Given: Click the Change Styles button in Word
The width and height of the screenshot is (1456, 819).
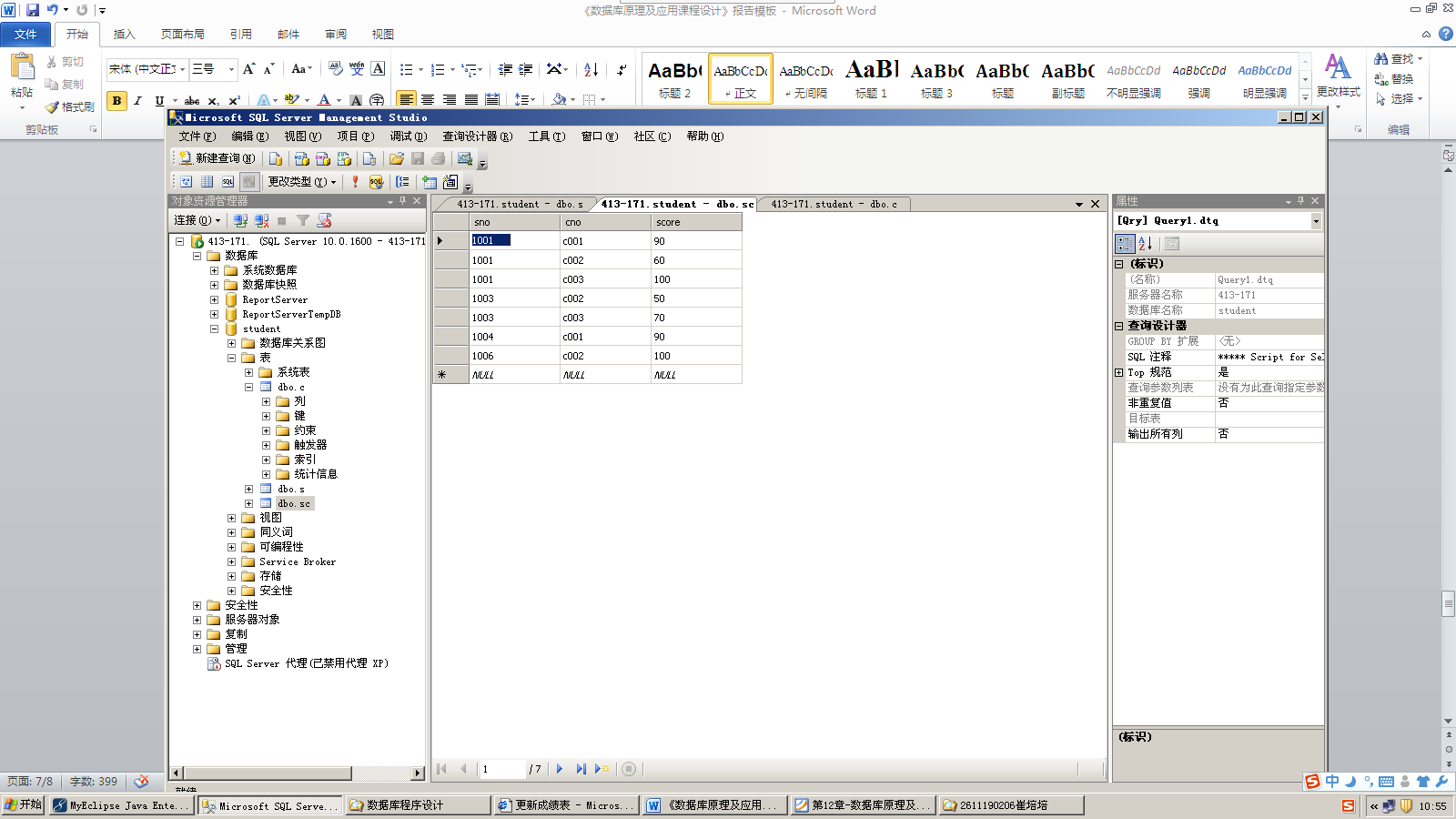Looking at the screenshot, I should (x=1338, y=79).
